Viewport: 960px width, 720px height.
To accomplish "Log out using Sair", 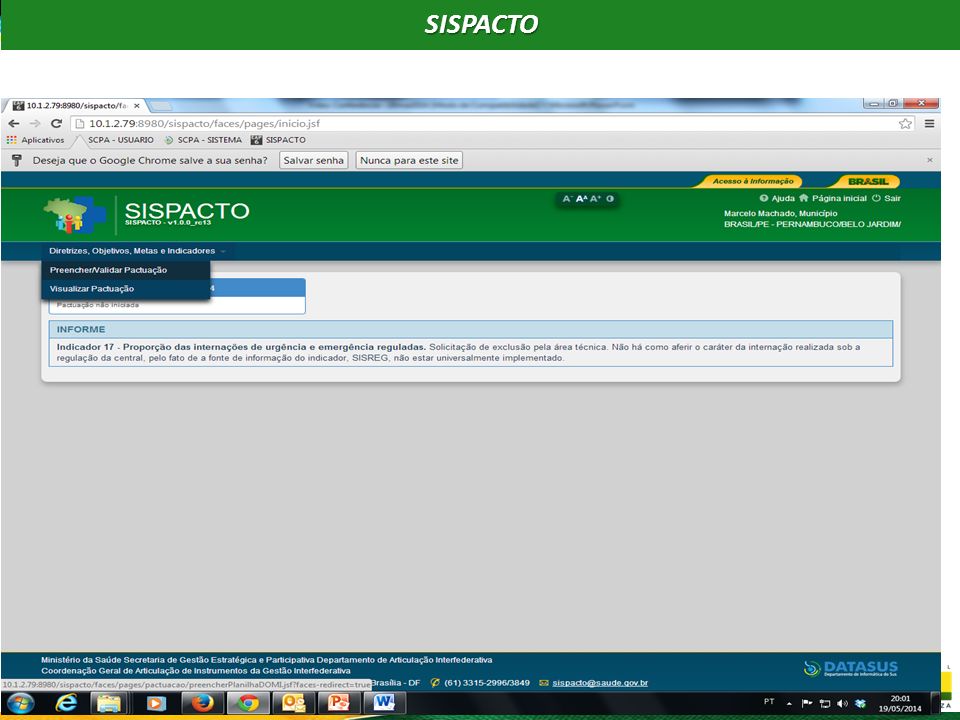I will click(887, 198).
